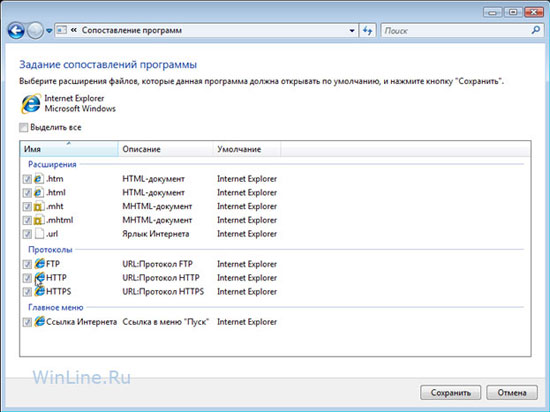
Task: Click the FTP Internet Explorer icon
Action: (x=40, y=264)
